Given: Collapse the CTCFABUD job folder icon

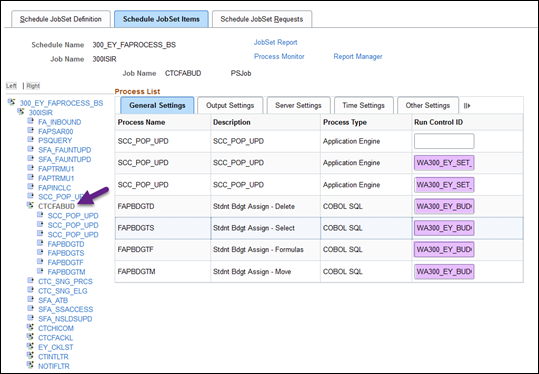Looking at the screenshot, I should click(x=31, y=206).
